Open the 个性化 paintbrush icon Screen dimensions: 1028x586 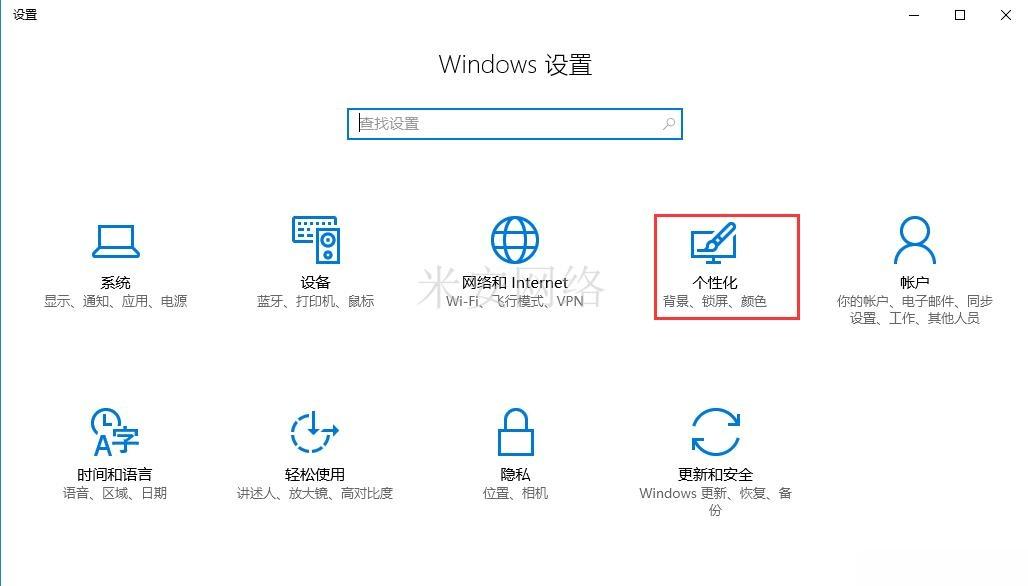pos(715,241)
